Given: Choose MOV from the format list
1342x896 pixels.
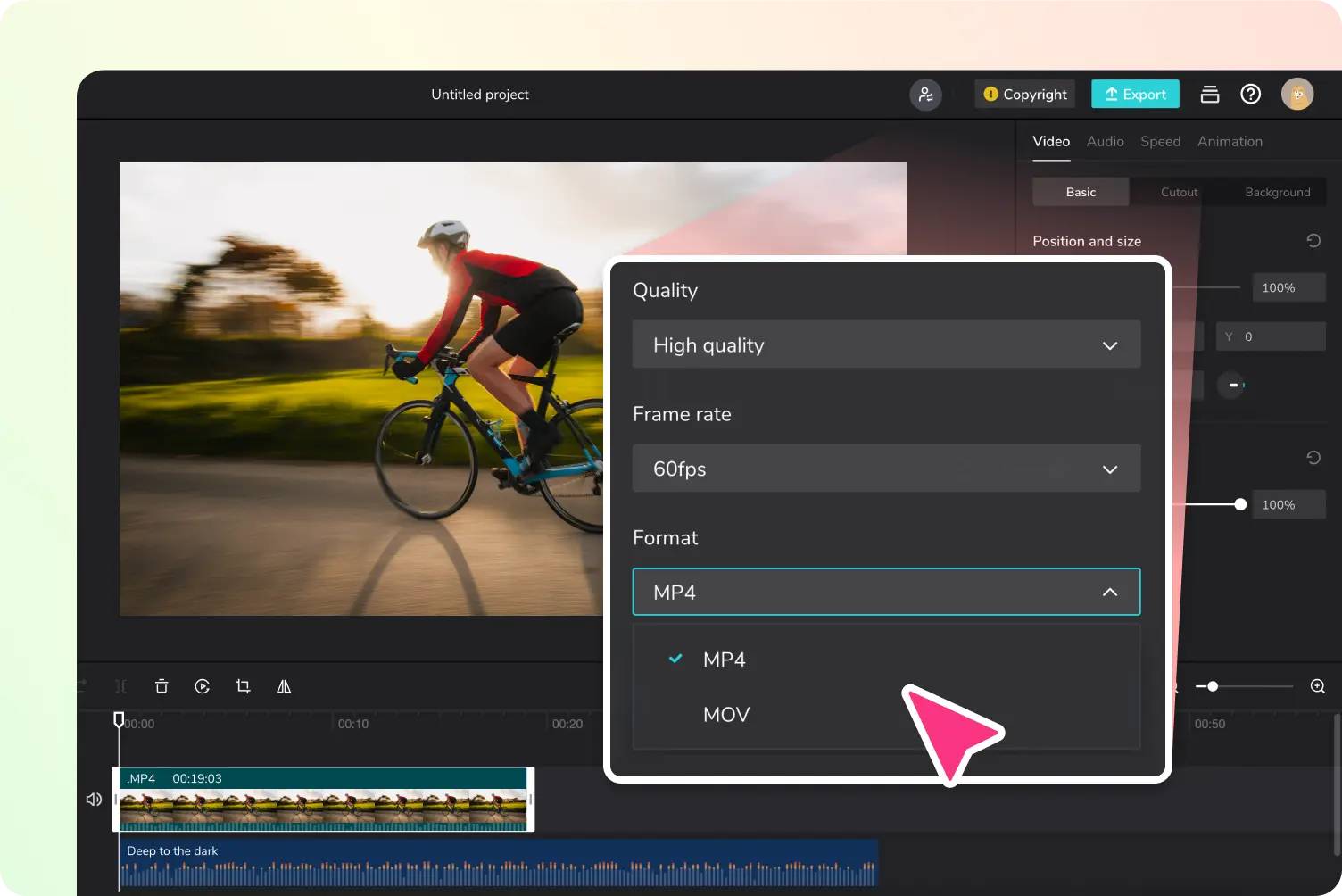Looking at the screenshot, I should (x=886, y=714).
